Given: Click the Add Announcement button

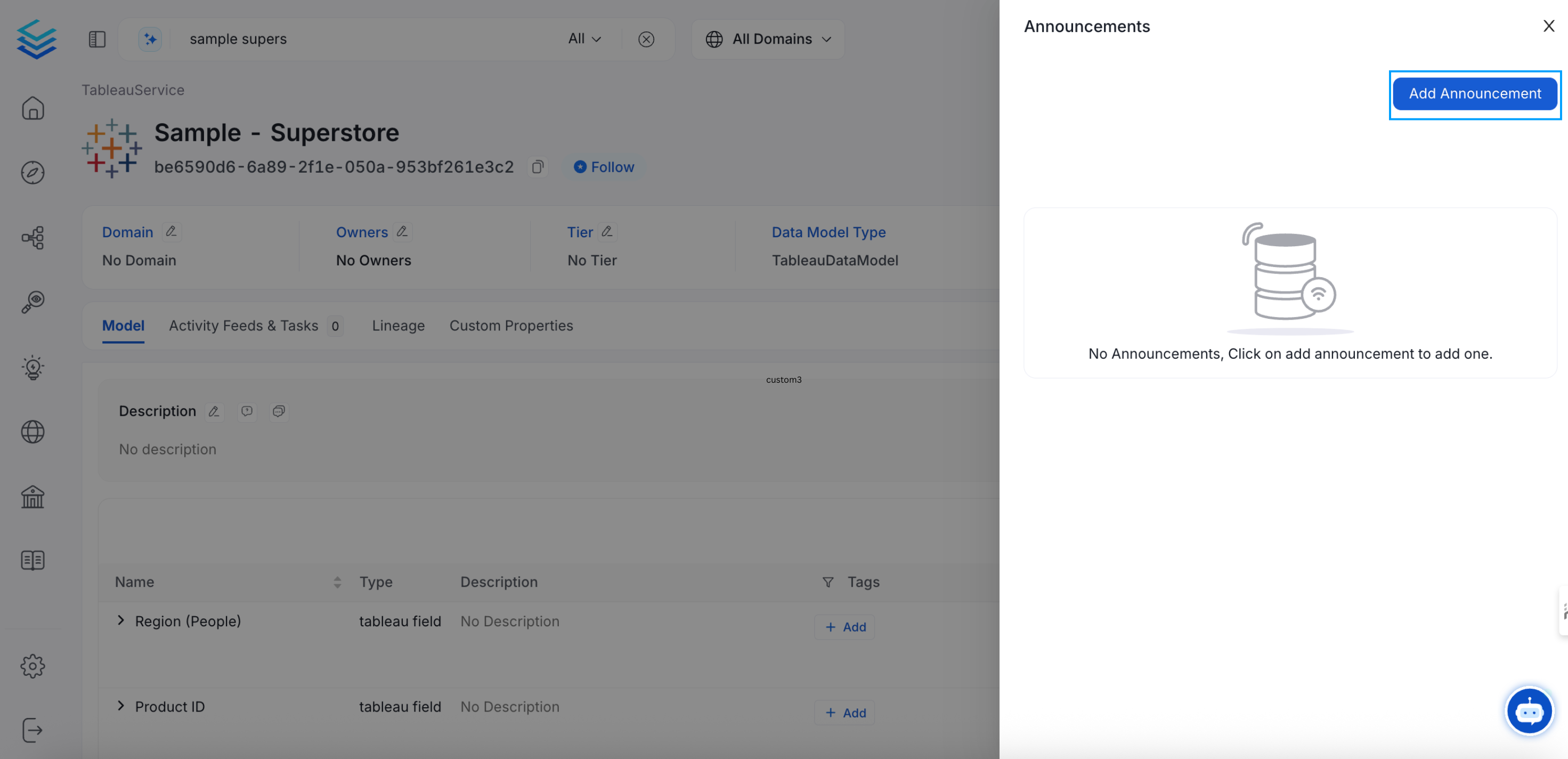Looking at the screenshot, I should [x=1474, y=94].
